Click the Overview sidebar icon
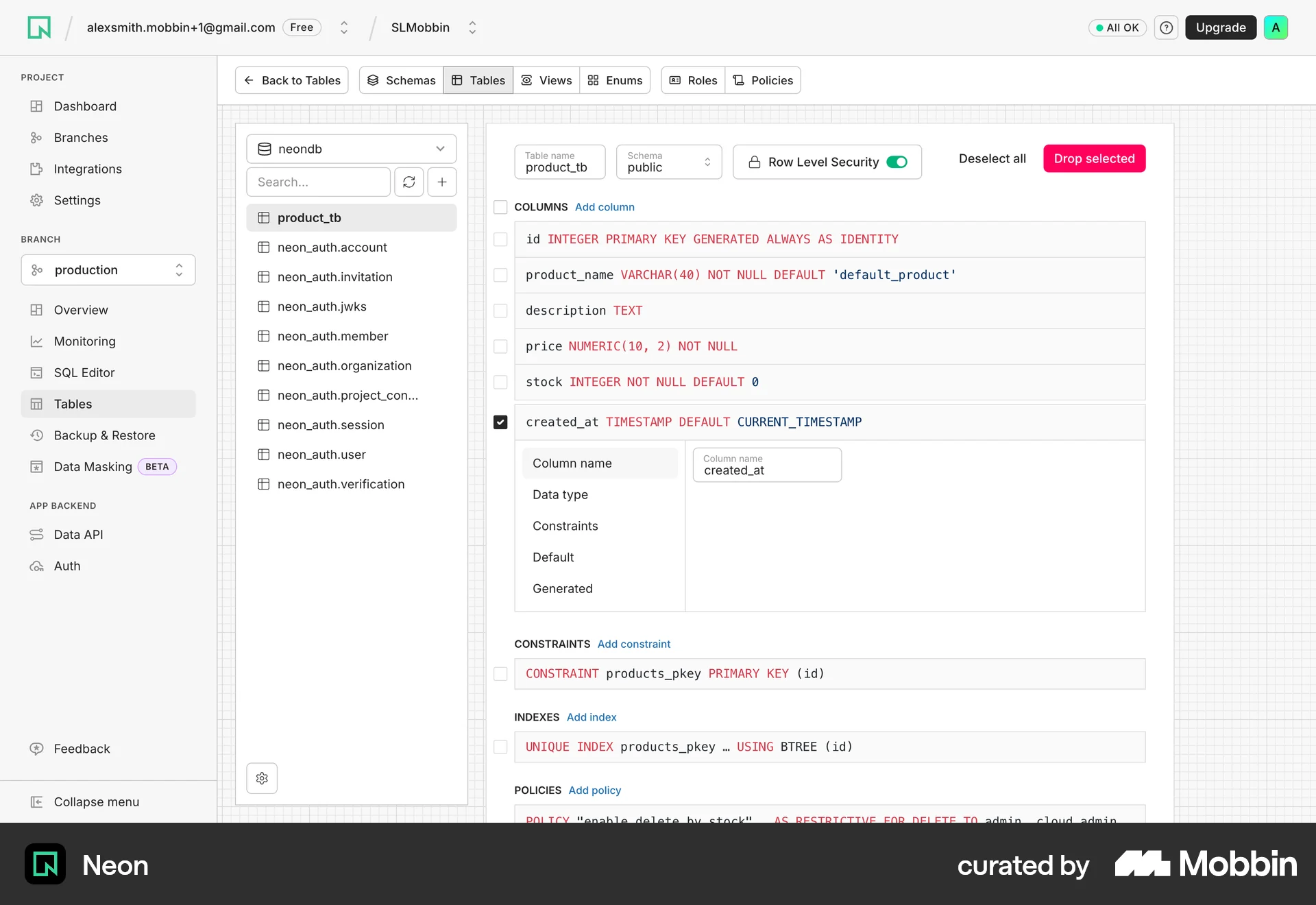Screen dimensions: 1316x905 click(x=36, y=310)
